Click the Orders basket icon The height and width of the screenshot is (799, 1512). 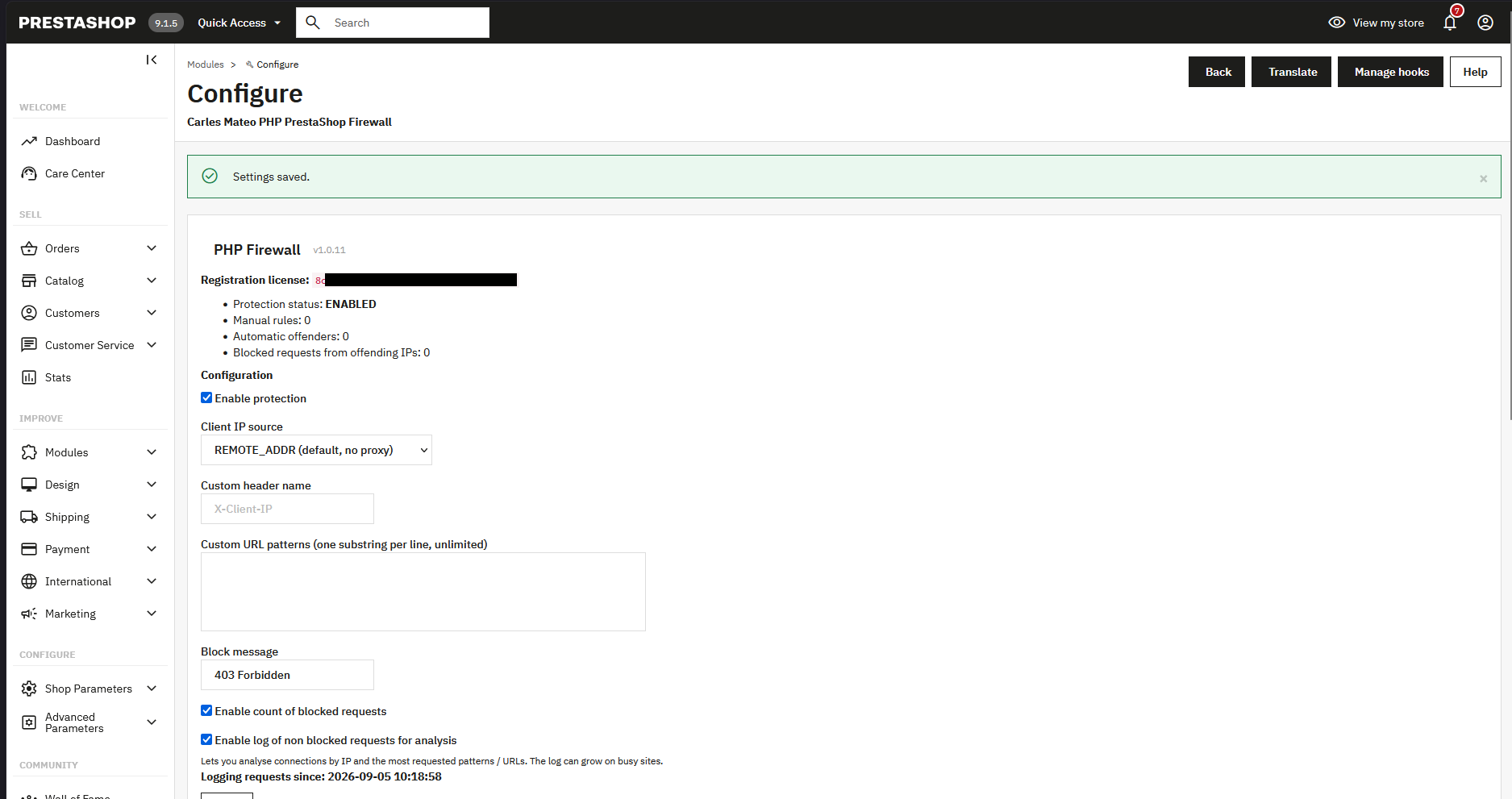click(x=29, y=248)
